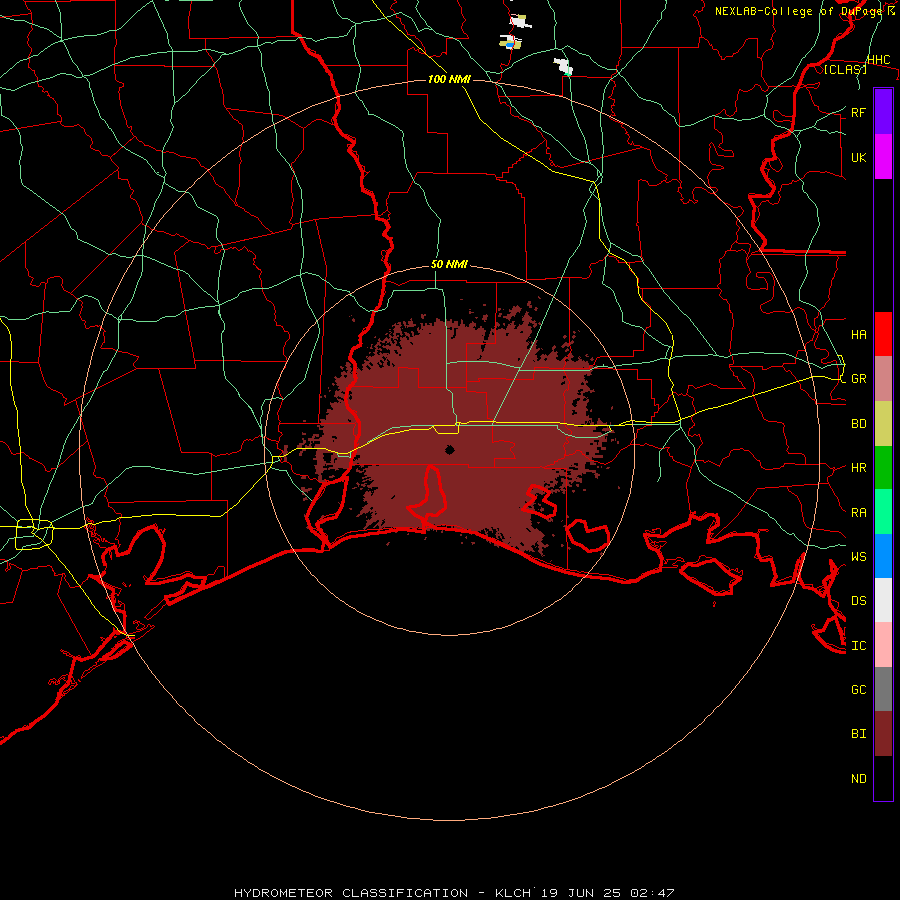This screenshot has height=900, width=900.
Task: Click the NEXLAB-College of DuPage credit text
Action: click(x=800, y=11)
